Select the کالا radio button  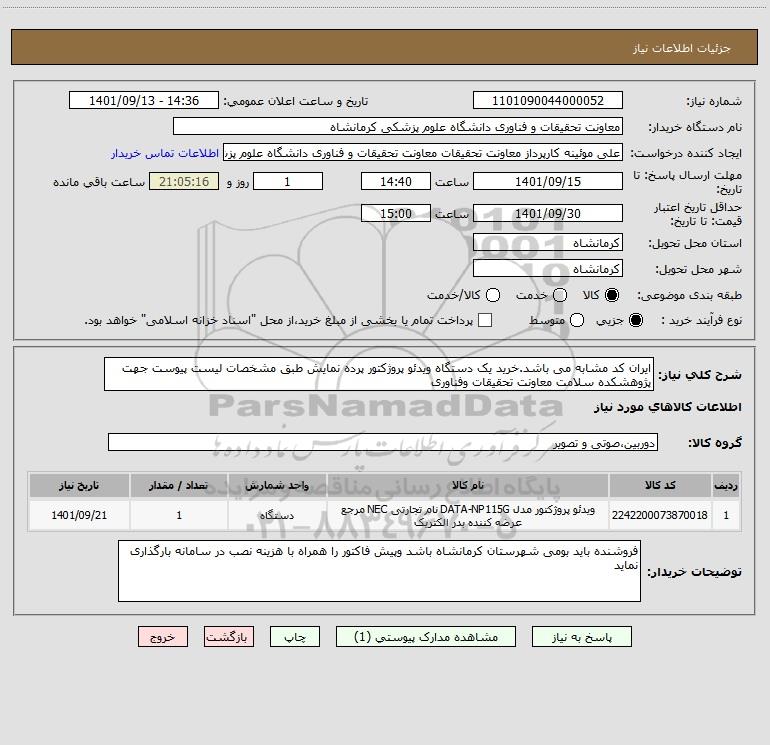(x=612, y=295)
